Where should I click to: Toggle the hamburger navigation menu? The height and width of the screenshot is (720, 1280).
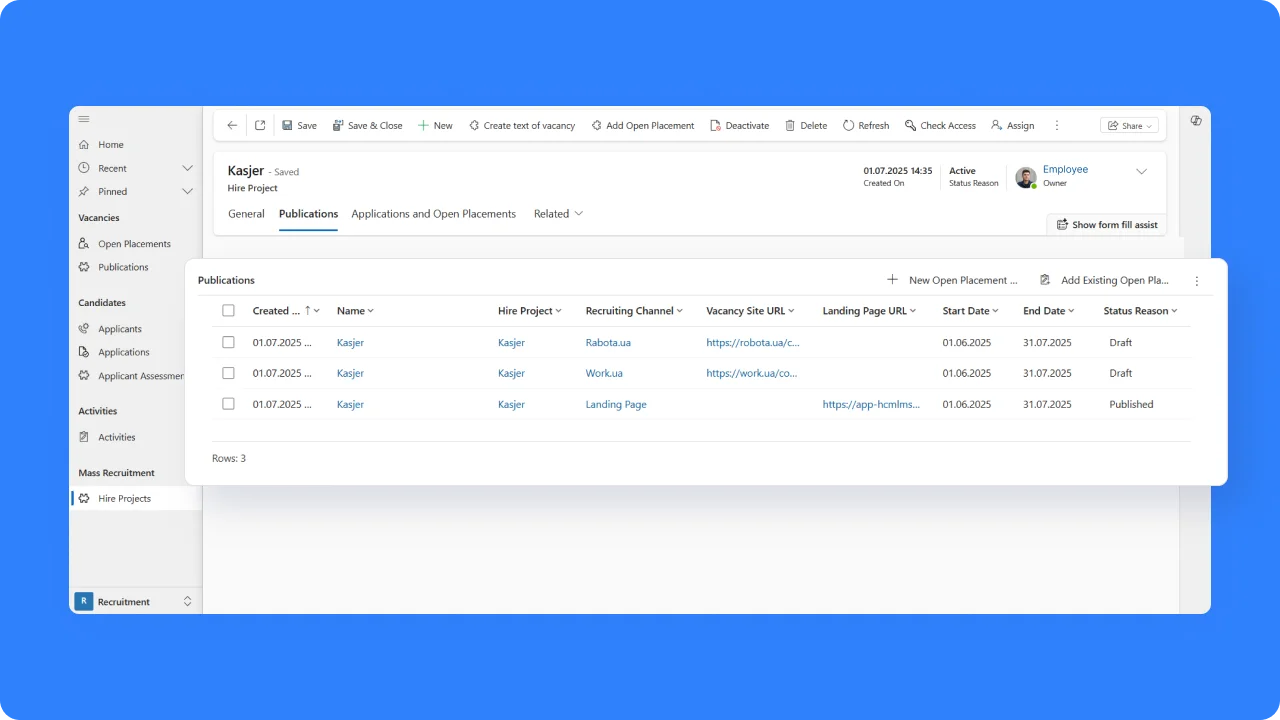point(84,119)
